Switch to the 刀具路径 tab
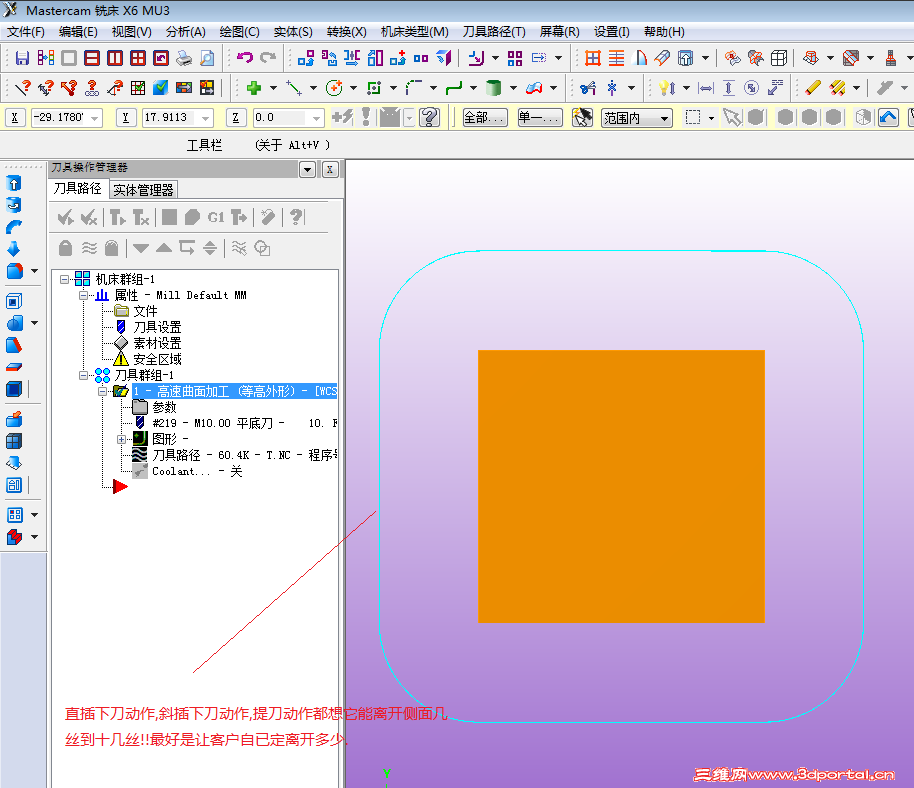 coord(78,189)
